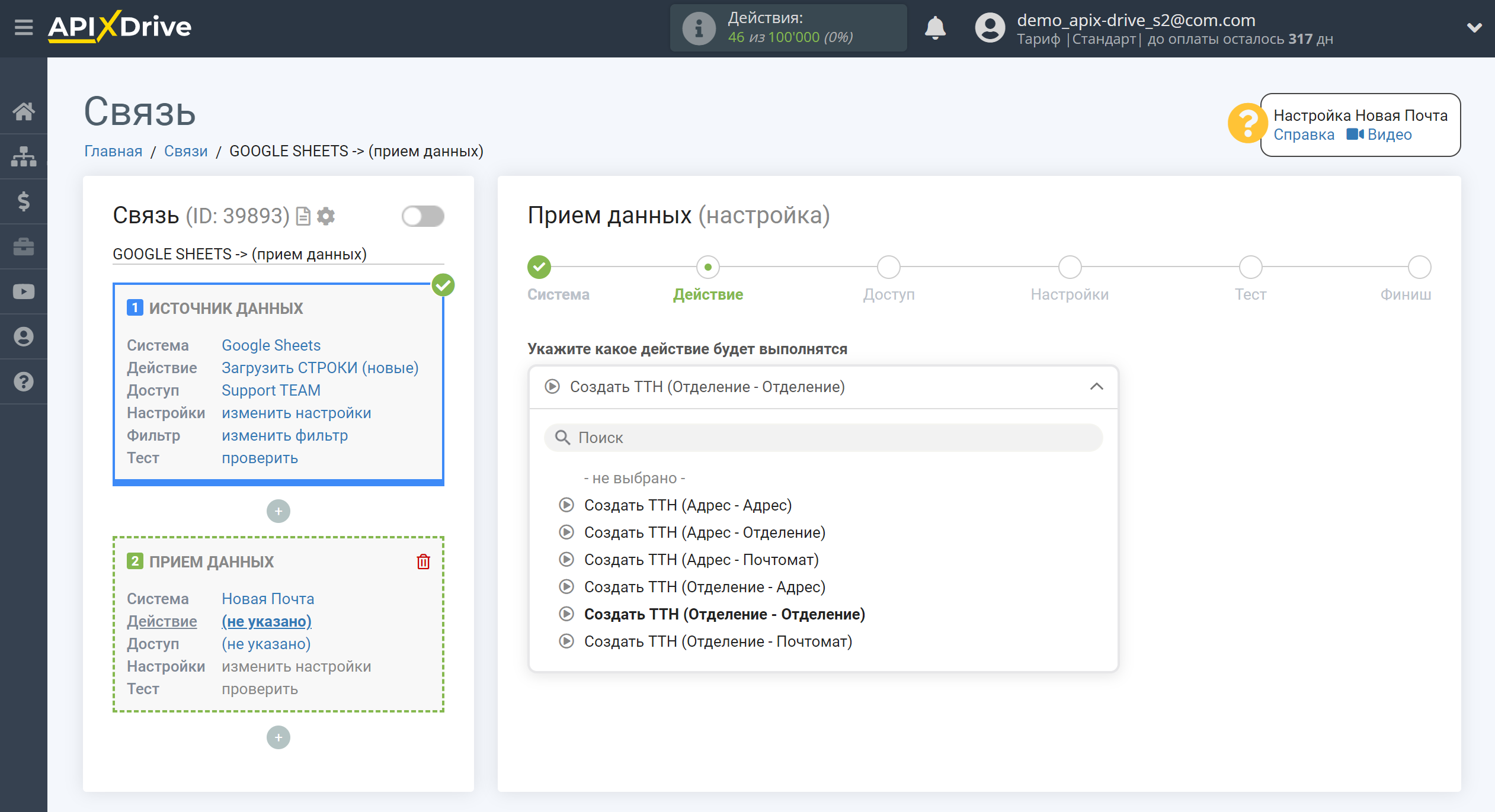The height and width of the screenshot is (812, 1495).
Task: Open the connections hierarchy sidebar icon
Action: click(x=24, y=156)
